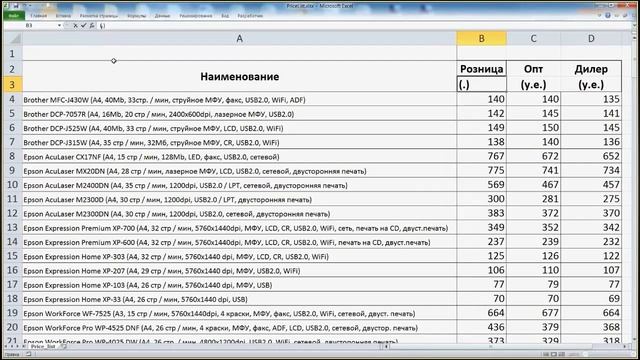The image size is (640, 360).
Task: Click the Розница header cell
Action: (482, 69)
